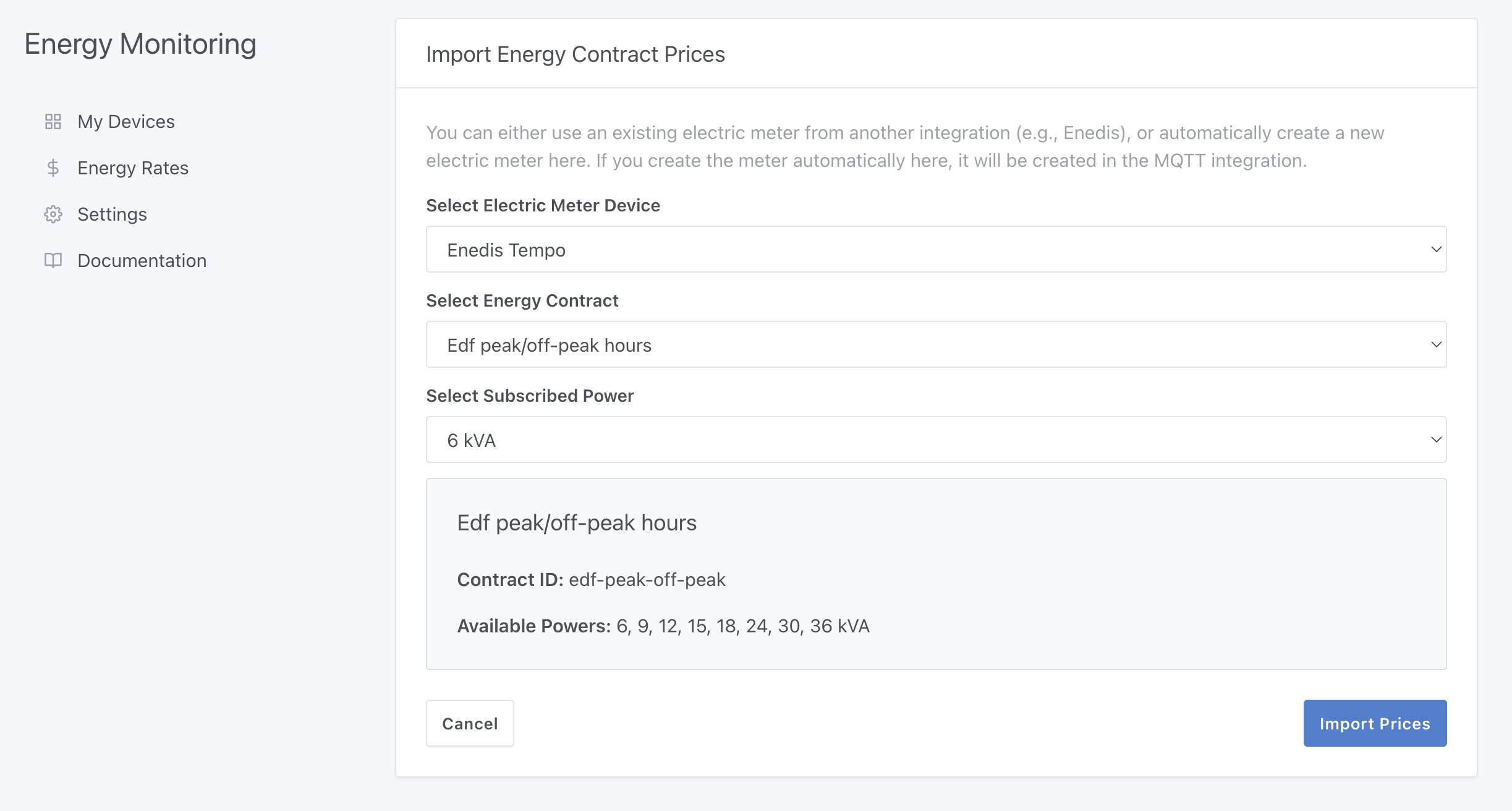
Task: Go to Settings from the sidebar
Action: pos(112,214)
